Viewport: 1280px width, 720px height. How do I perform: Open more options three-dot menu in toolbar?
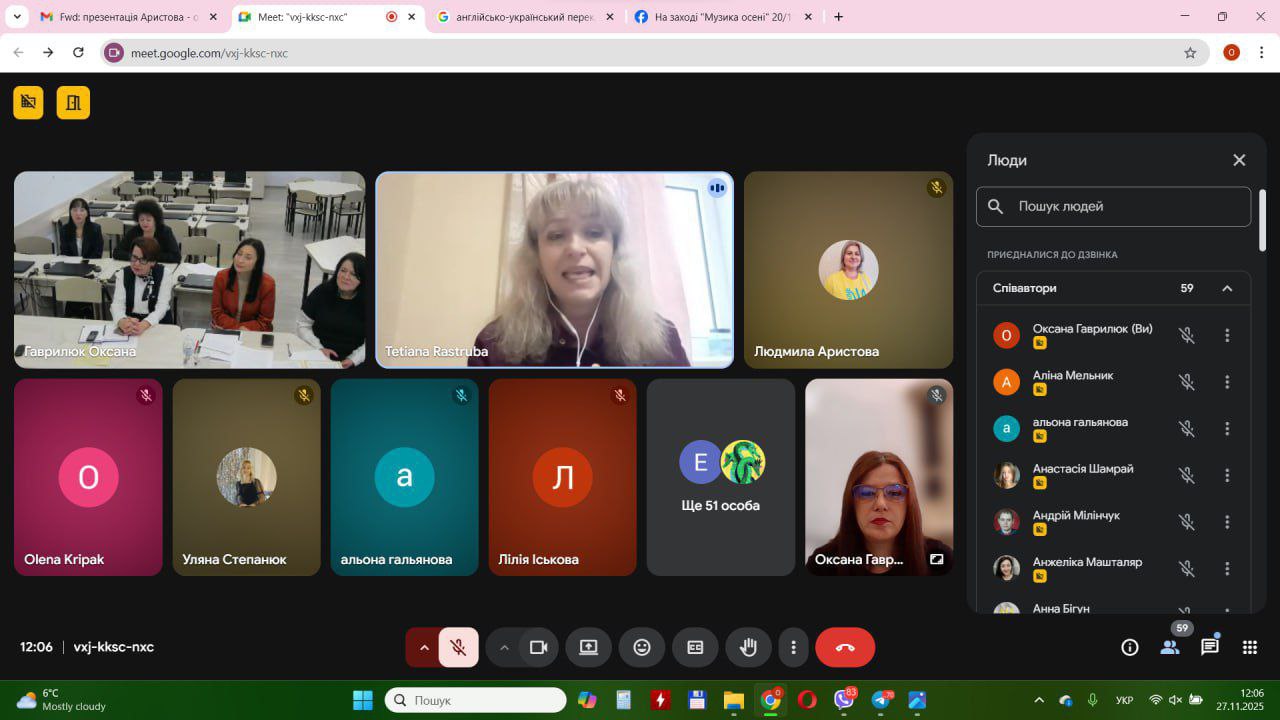point(793,647)
